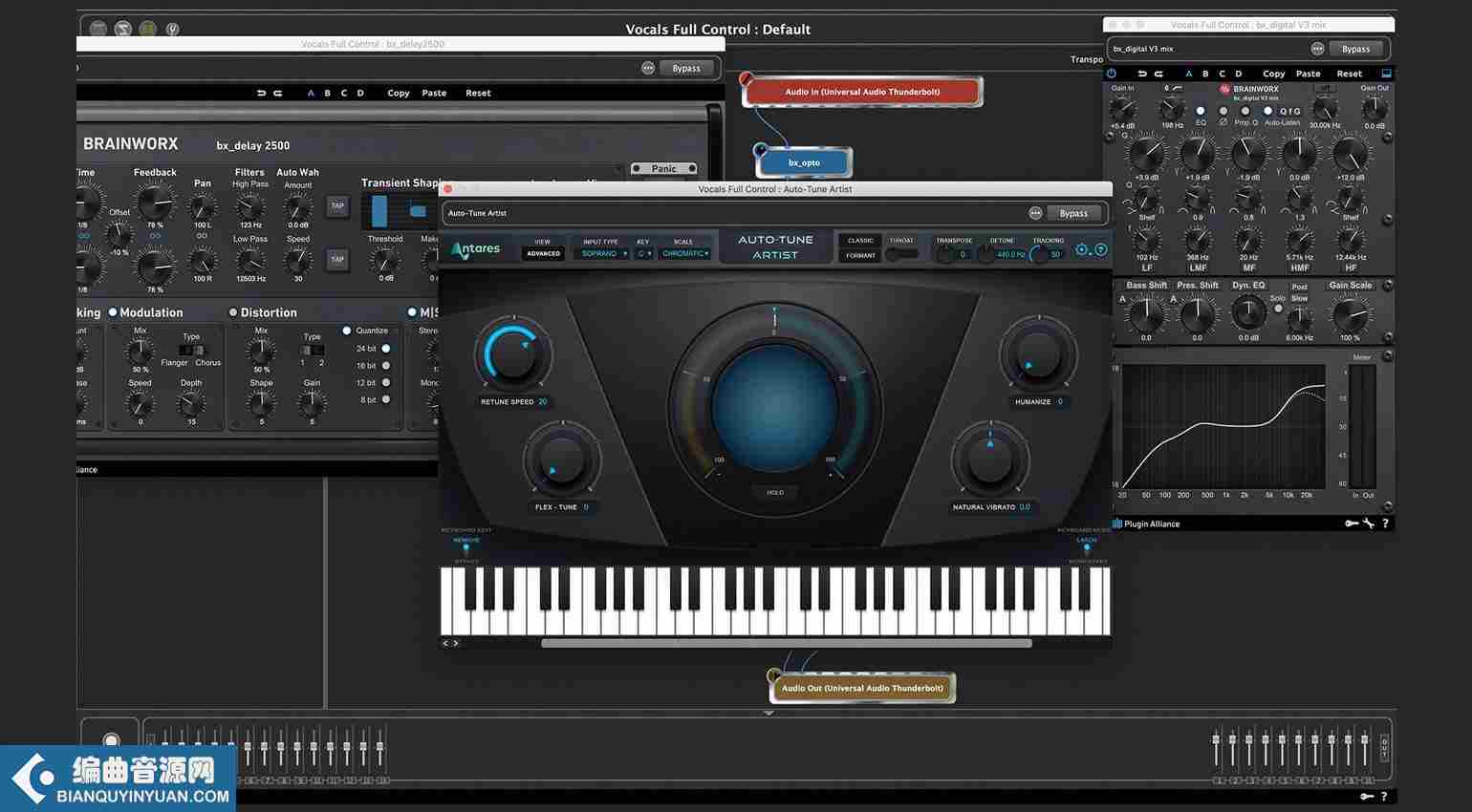This screenshot has height=812, width=1472.
Task: Enable Formant in Auto-Tune
Action: point(860,255)
